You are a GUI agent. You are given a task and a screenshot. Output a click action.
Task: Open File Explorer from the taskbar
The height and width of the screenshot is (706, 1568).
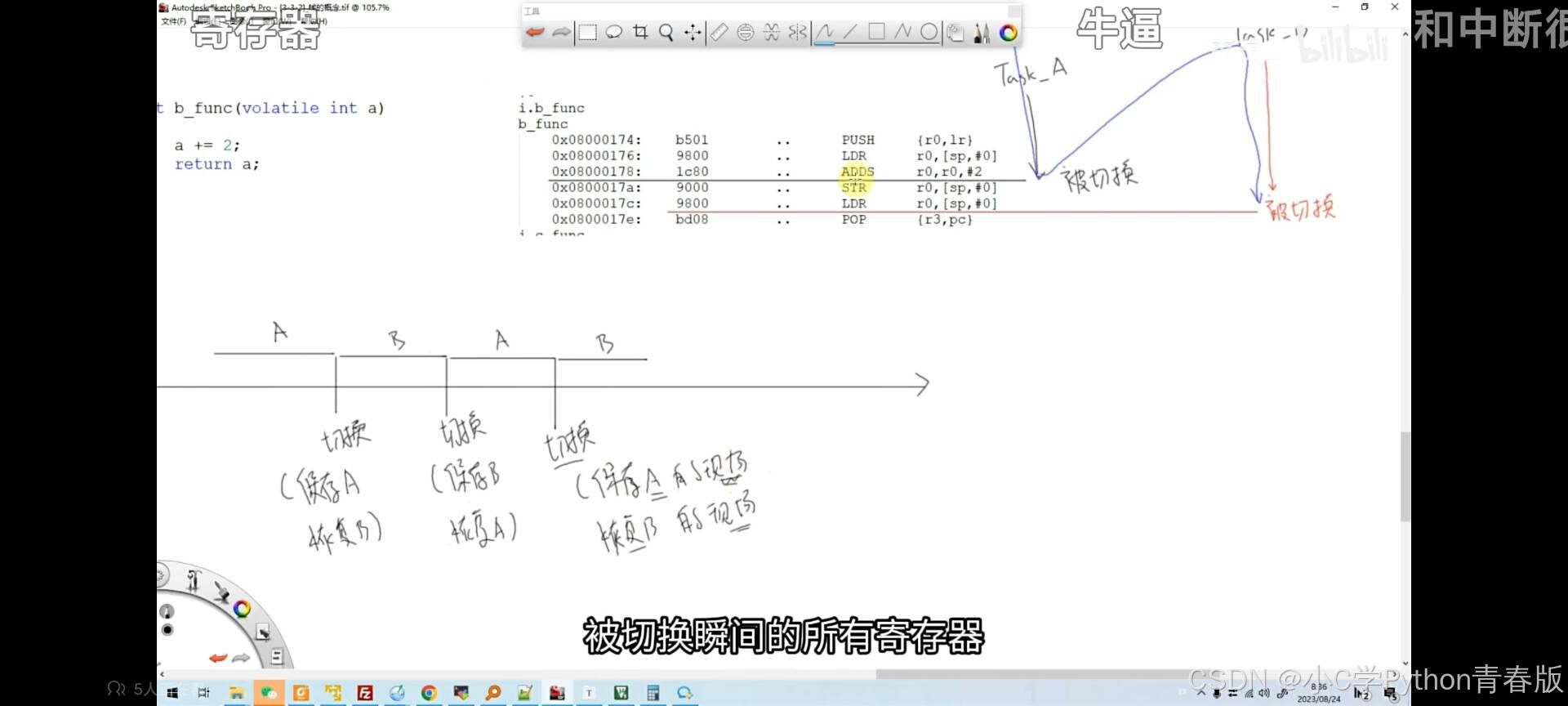(x=237, y=693)
